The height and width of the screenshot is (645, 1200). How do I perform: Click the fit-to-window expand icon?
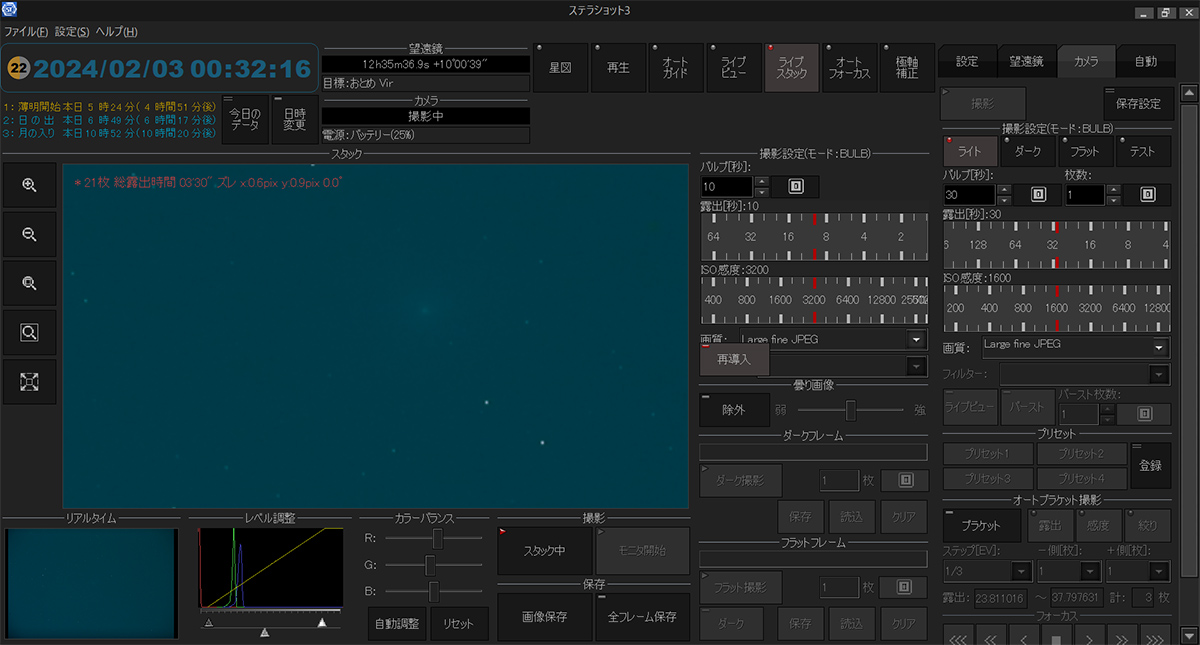point(29,381)
